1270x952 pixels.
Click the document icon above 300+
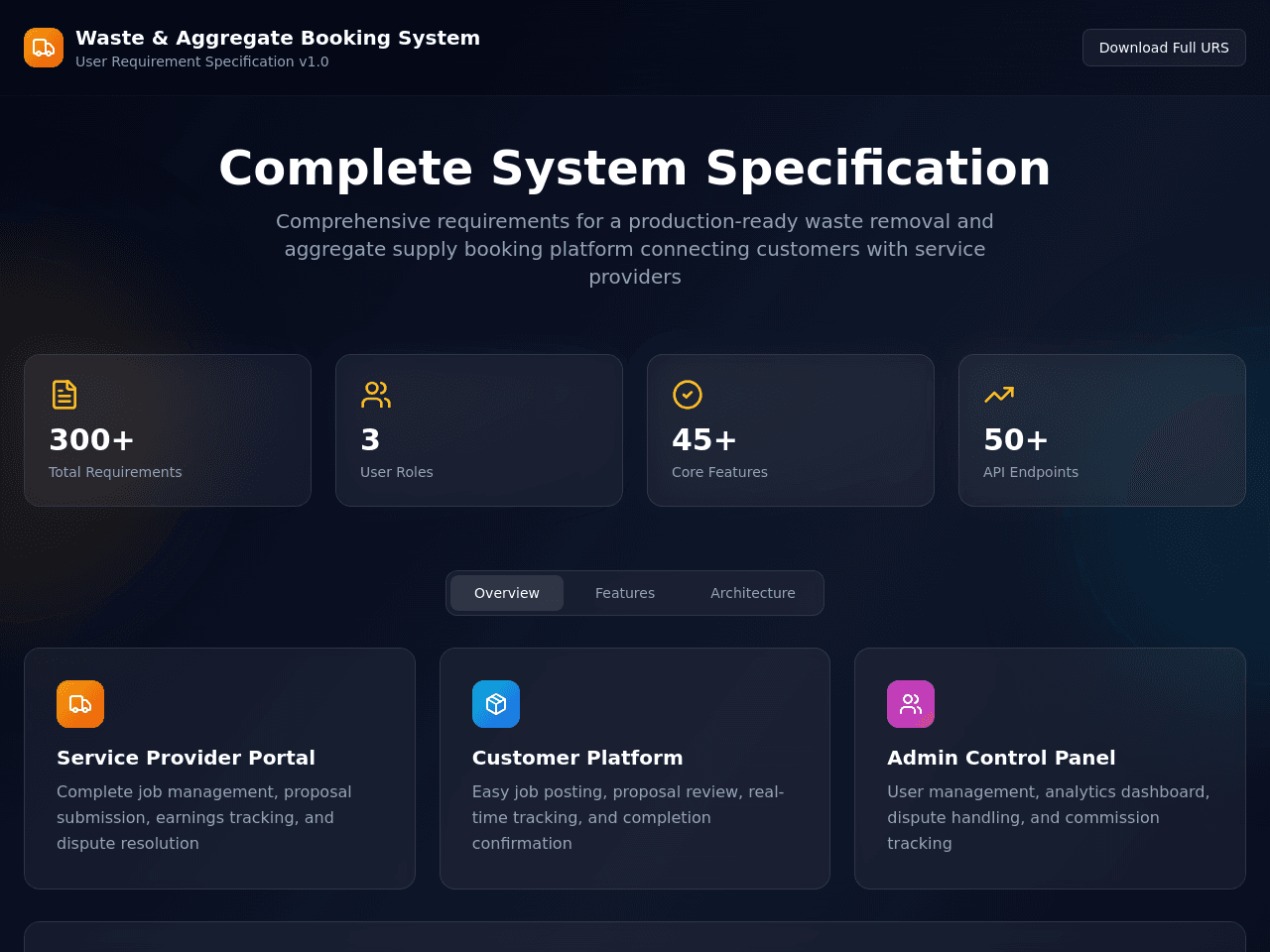point(64,395)
